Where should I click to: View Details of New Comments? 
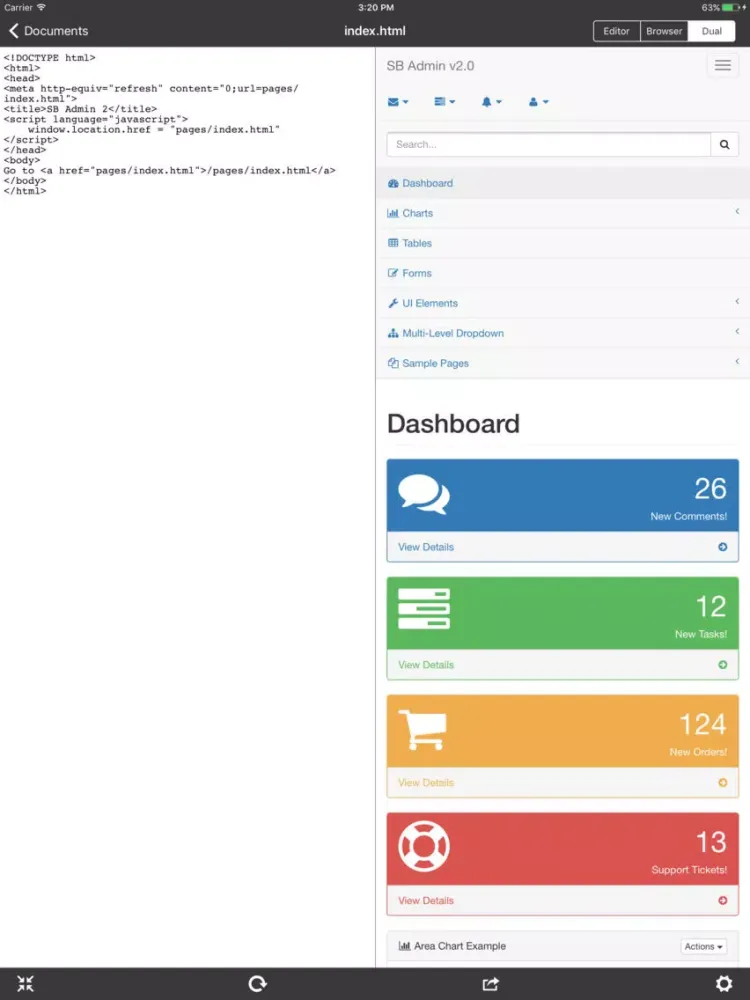(x=426, y=547)
